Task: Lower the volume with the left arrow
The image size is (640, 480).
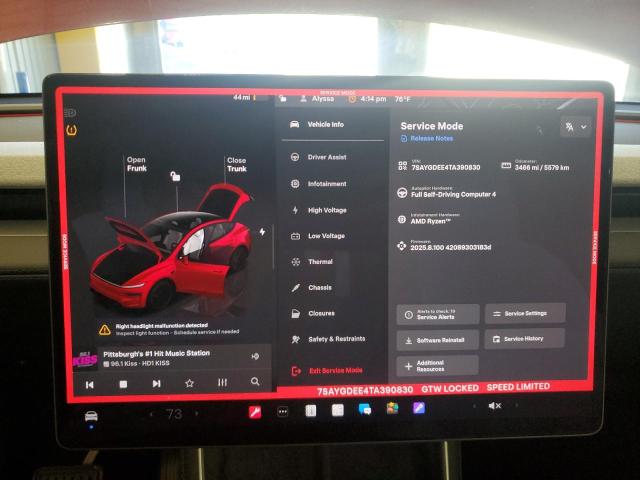Action: 474,406
